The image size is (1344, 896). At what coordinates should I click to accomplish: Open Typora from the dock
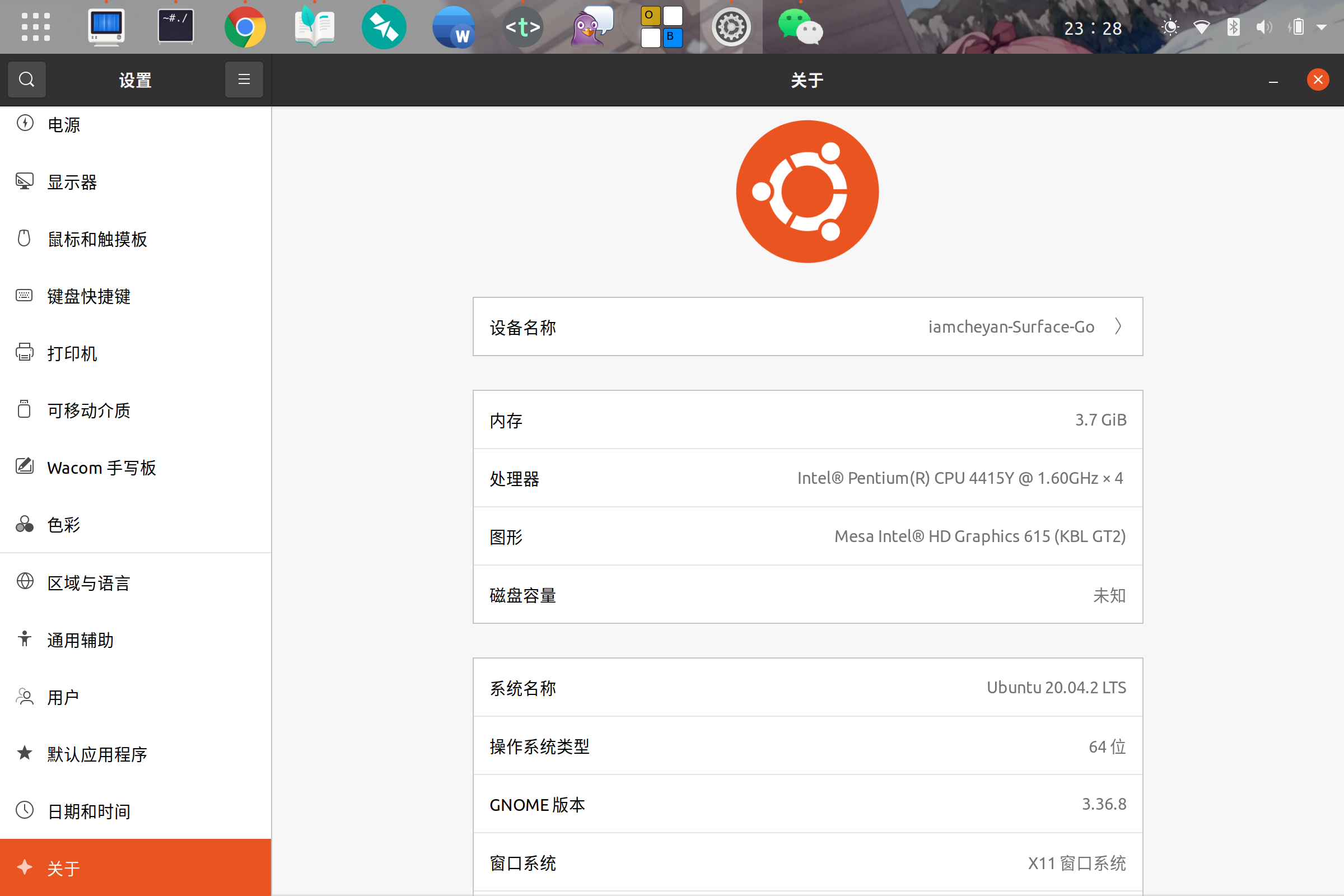tap(523, 26)
